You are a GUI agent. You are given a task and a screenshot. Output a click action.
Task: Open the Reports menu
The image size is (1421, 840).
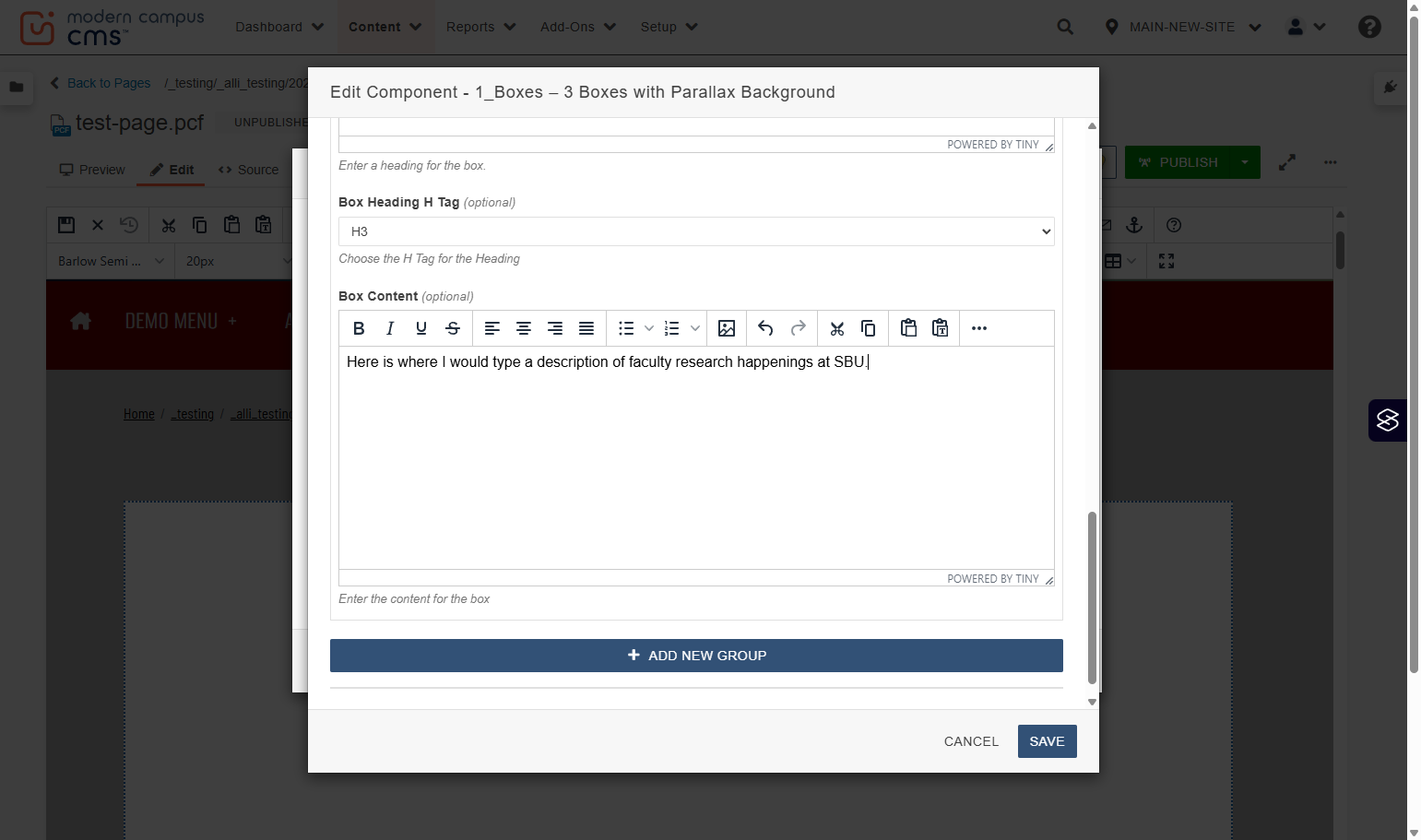click(480, 27)
